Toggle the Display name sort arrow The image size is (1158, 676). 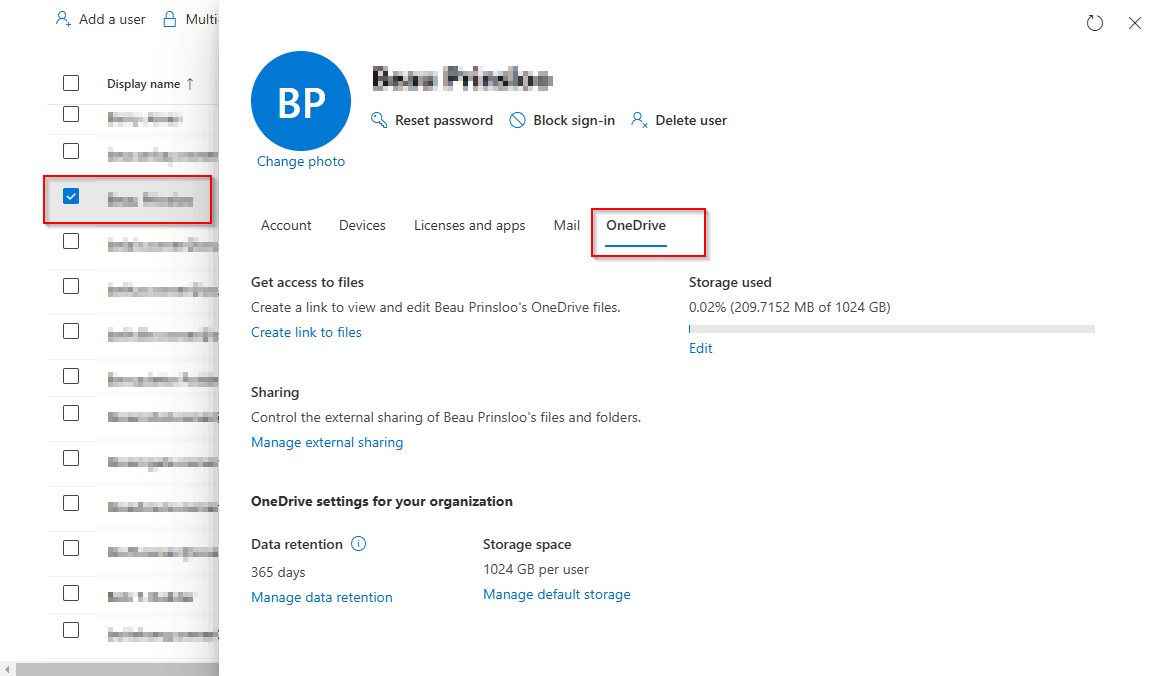(x=192, y=84)
